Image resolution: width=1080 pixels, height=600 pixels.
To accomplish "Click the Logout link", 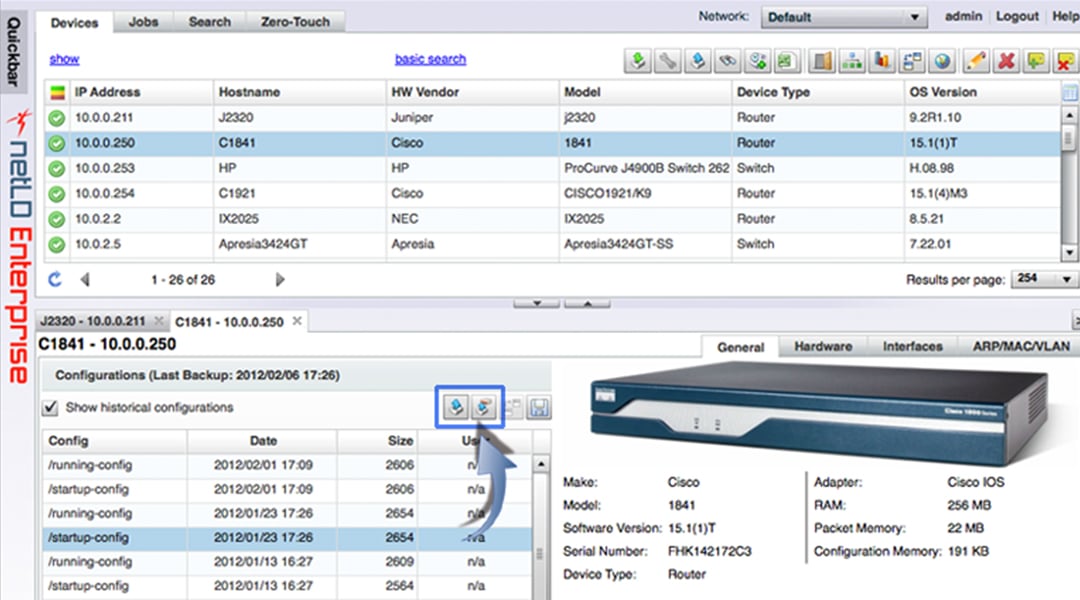I will point(1017,17).
